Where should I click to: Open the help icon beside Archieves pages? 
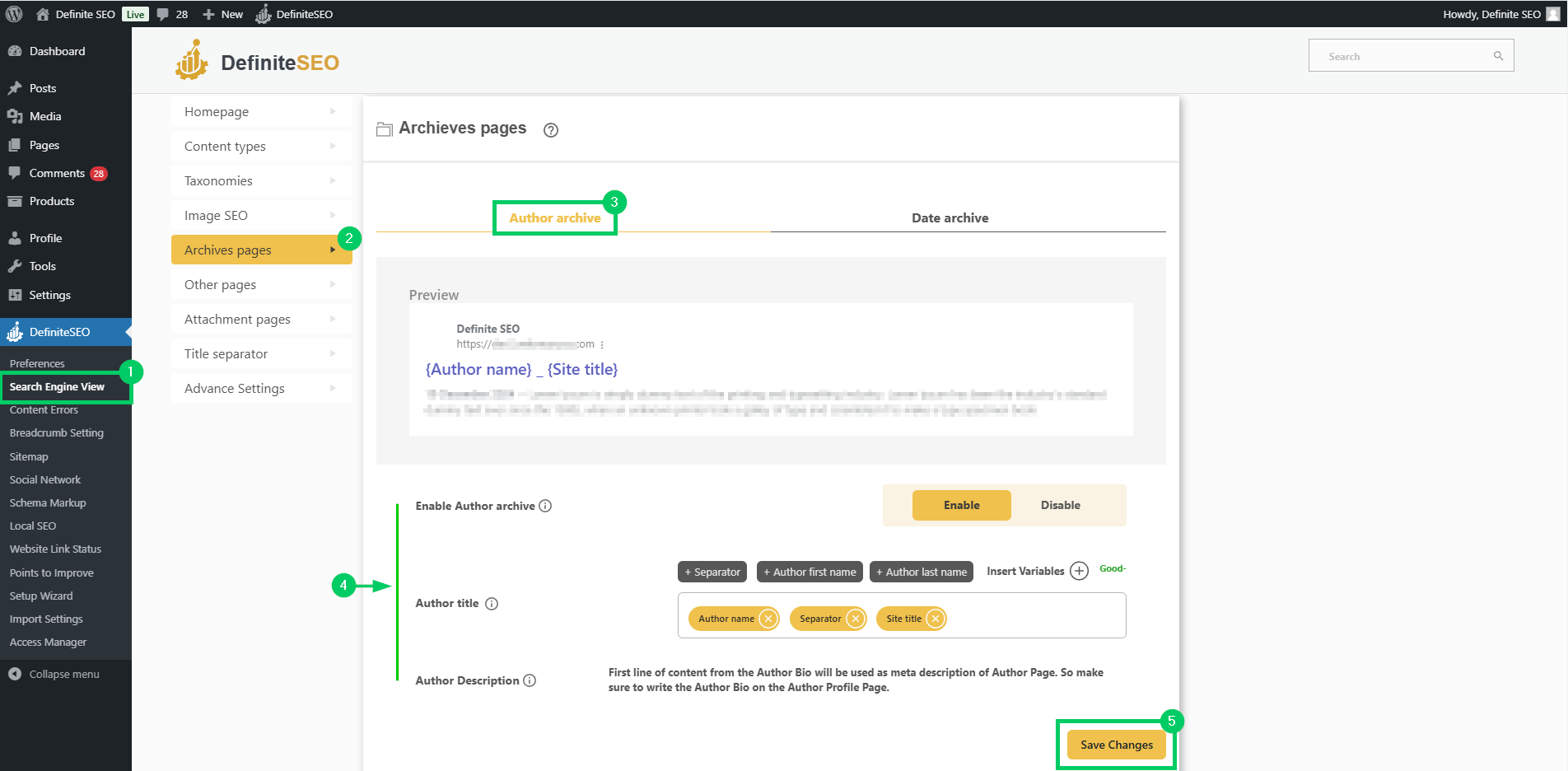(x=551, y=130)
